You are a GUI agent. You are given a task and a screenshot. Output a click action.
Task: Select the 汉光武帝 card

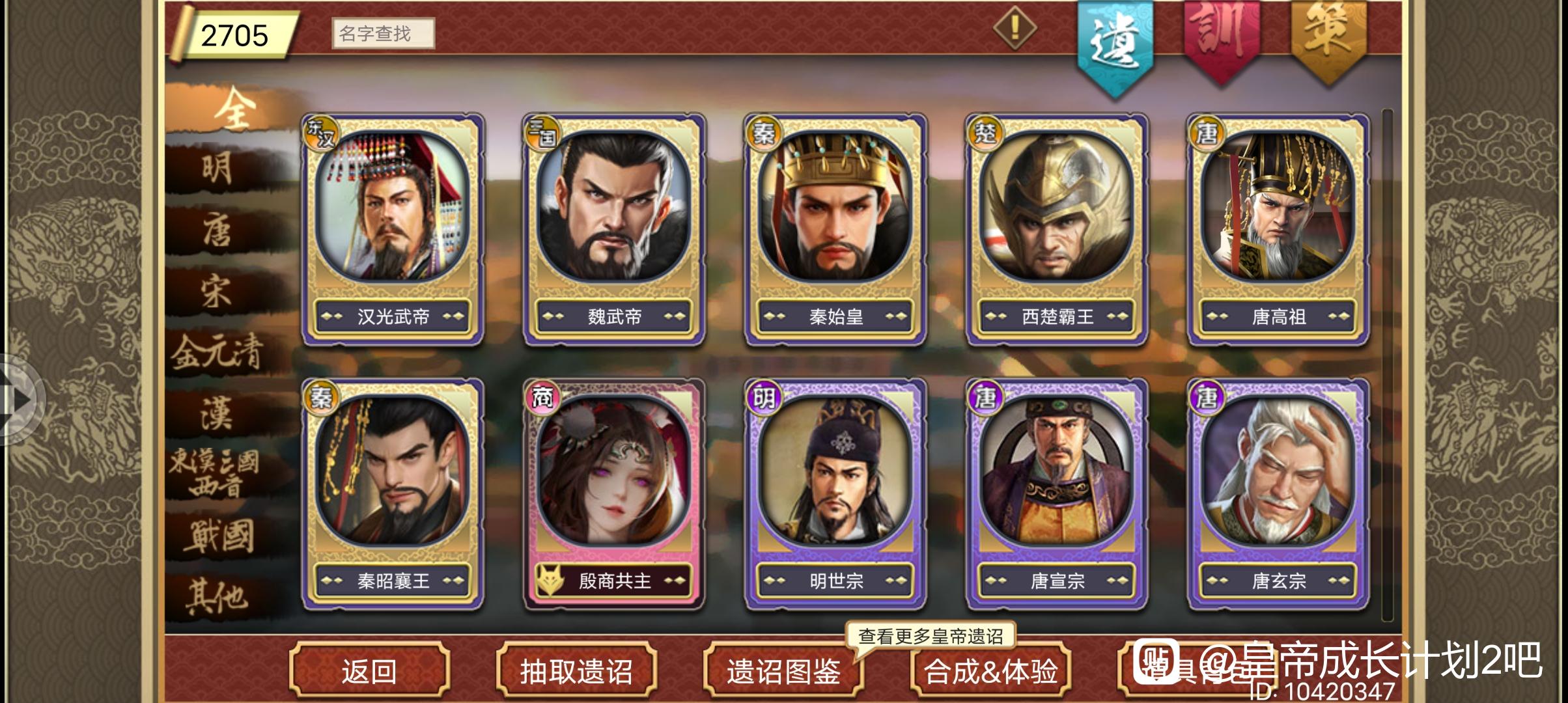click(x=393, y=230)
